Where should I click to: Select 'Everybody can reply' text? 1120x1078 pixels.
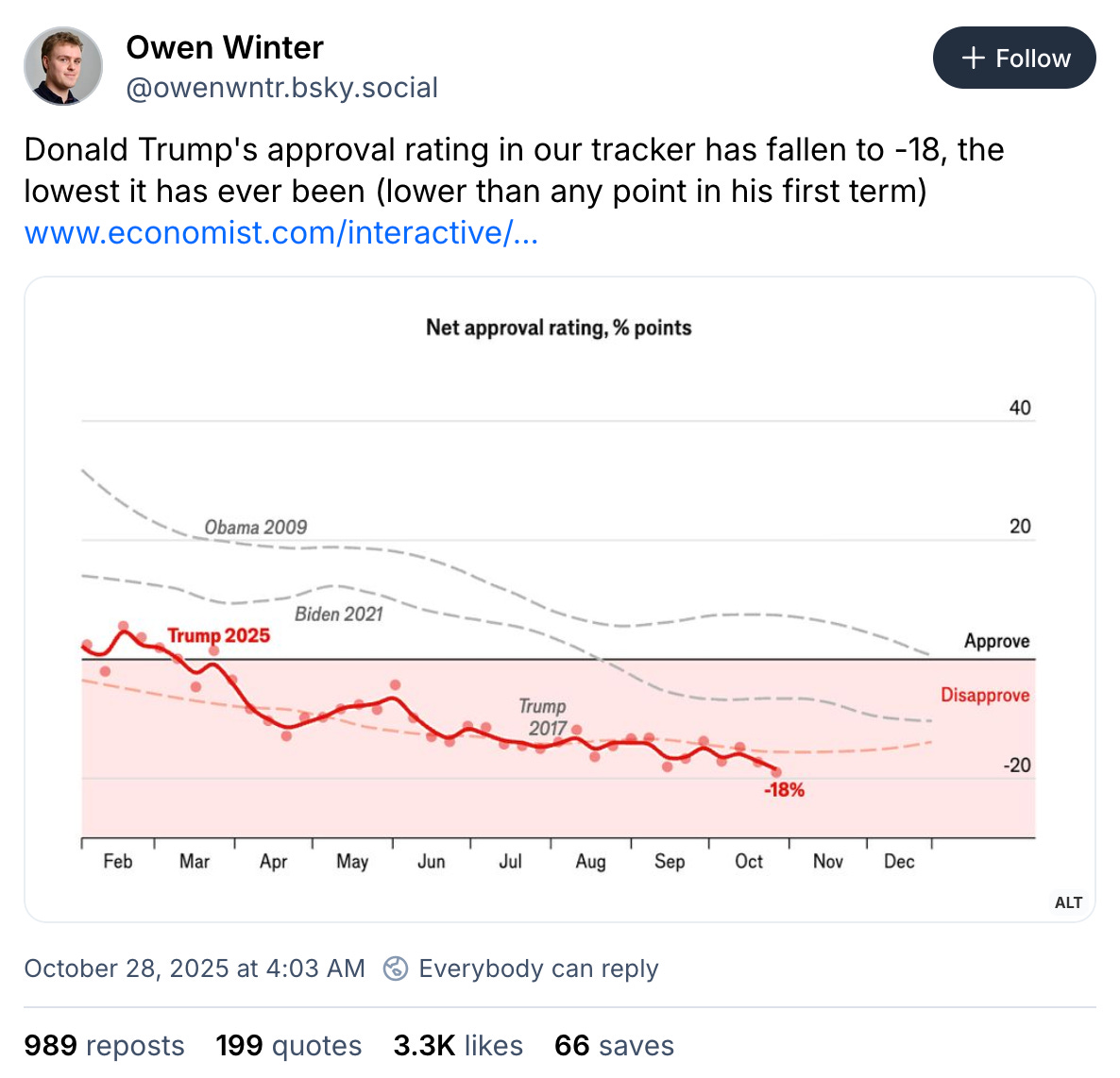coord(539,969)
